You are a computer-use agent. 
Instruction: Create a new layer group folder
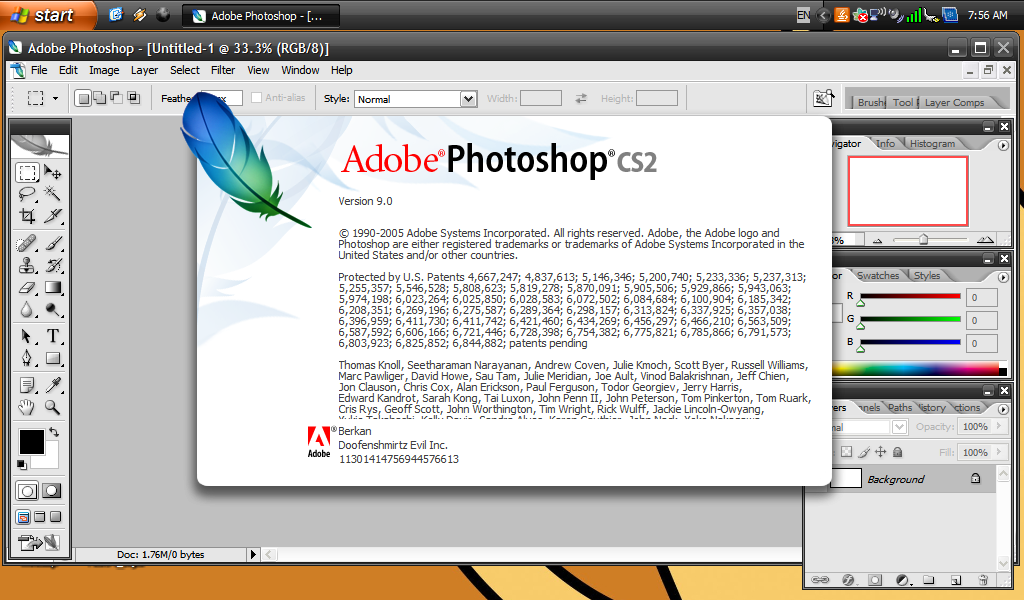(929, 579)
